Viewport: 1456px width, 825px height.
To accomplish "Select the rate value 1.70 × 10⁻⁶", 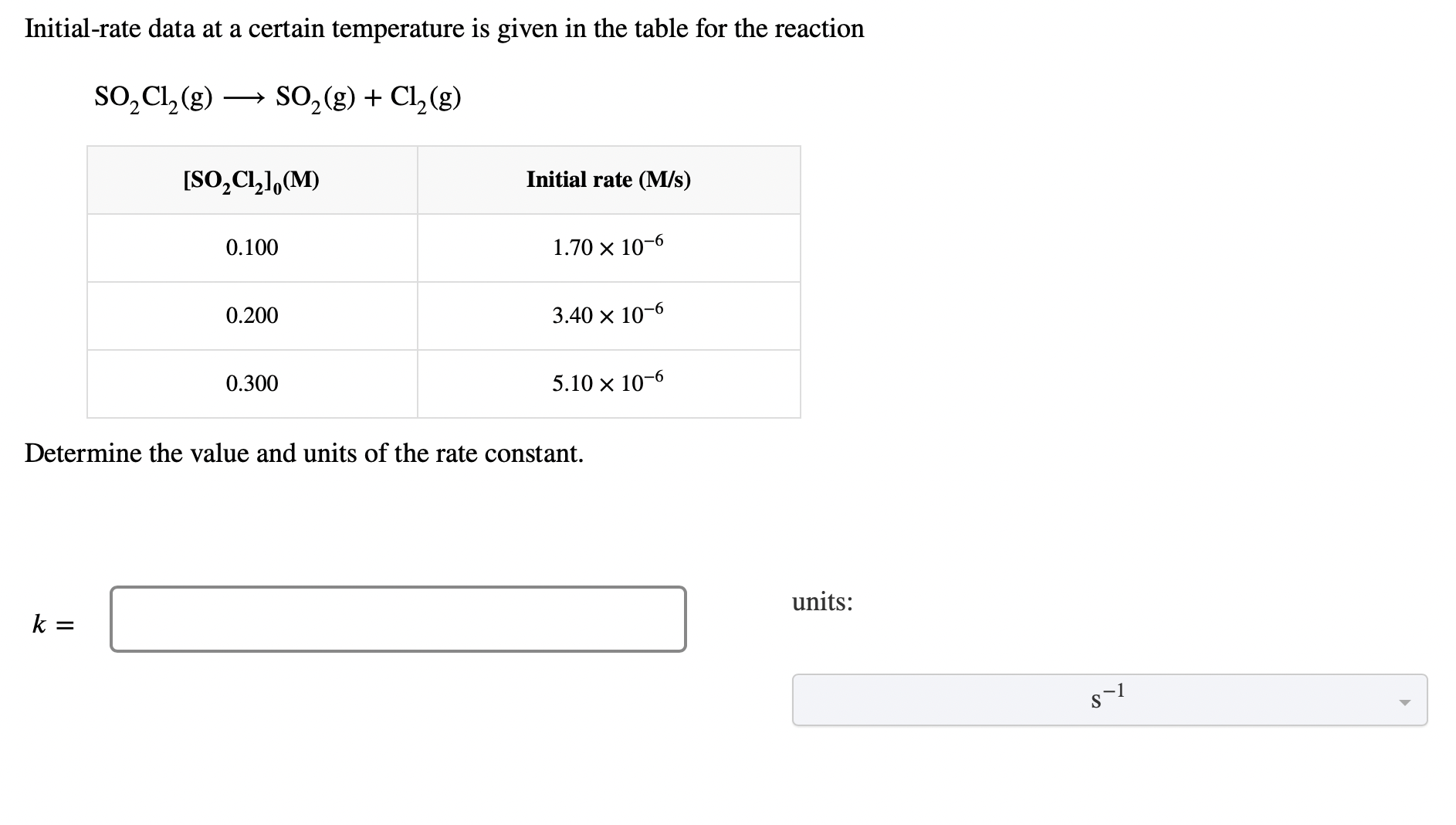I will pos(608,248).
